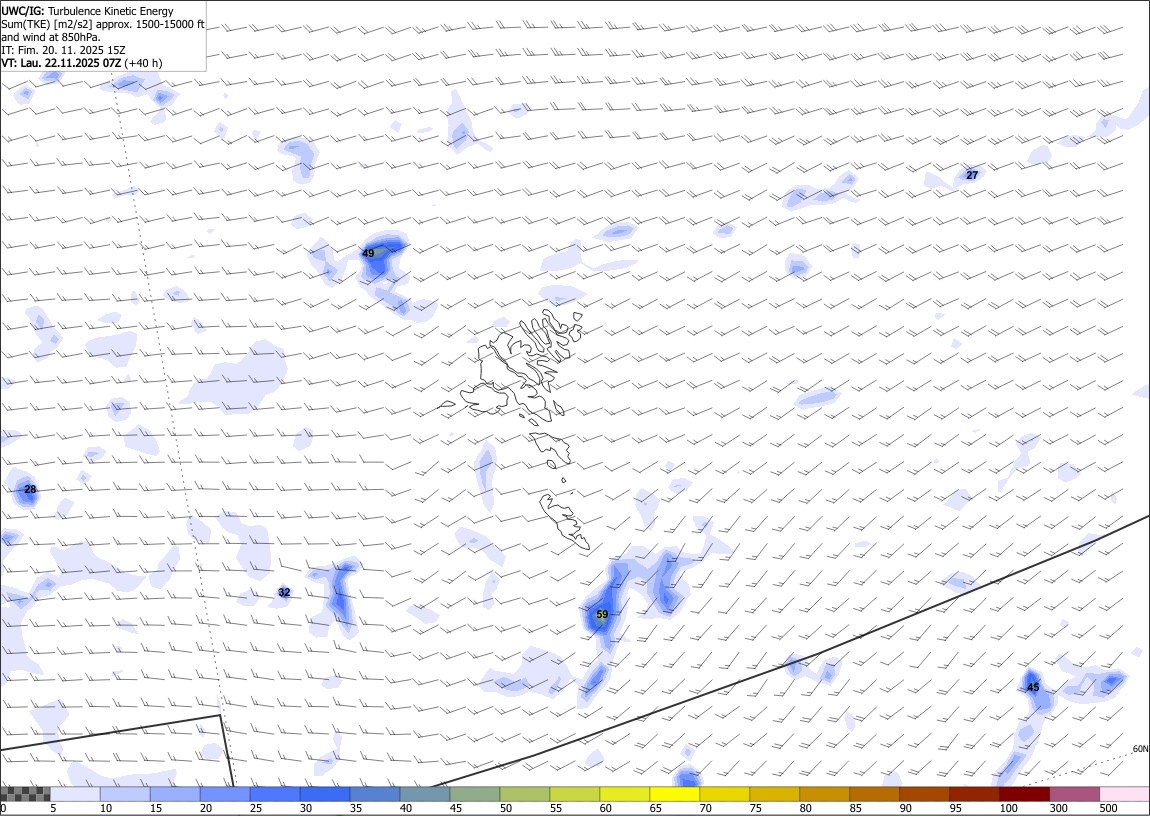This screenshot has height=816, width=1150.
Task: Click the checkered 0–5 legend swatch
Action: [x=25, y=794]
